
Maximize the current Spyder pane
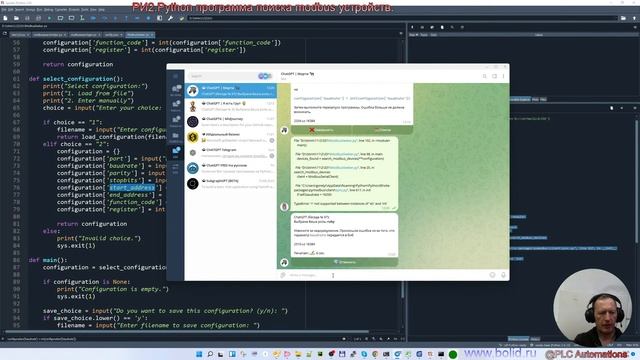coord(160,18)
